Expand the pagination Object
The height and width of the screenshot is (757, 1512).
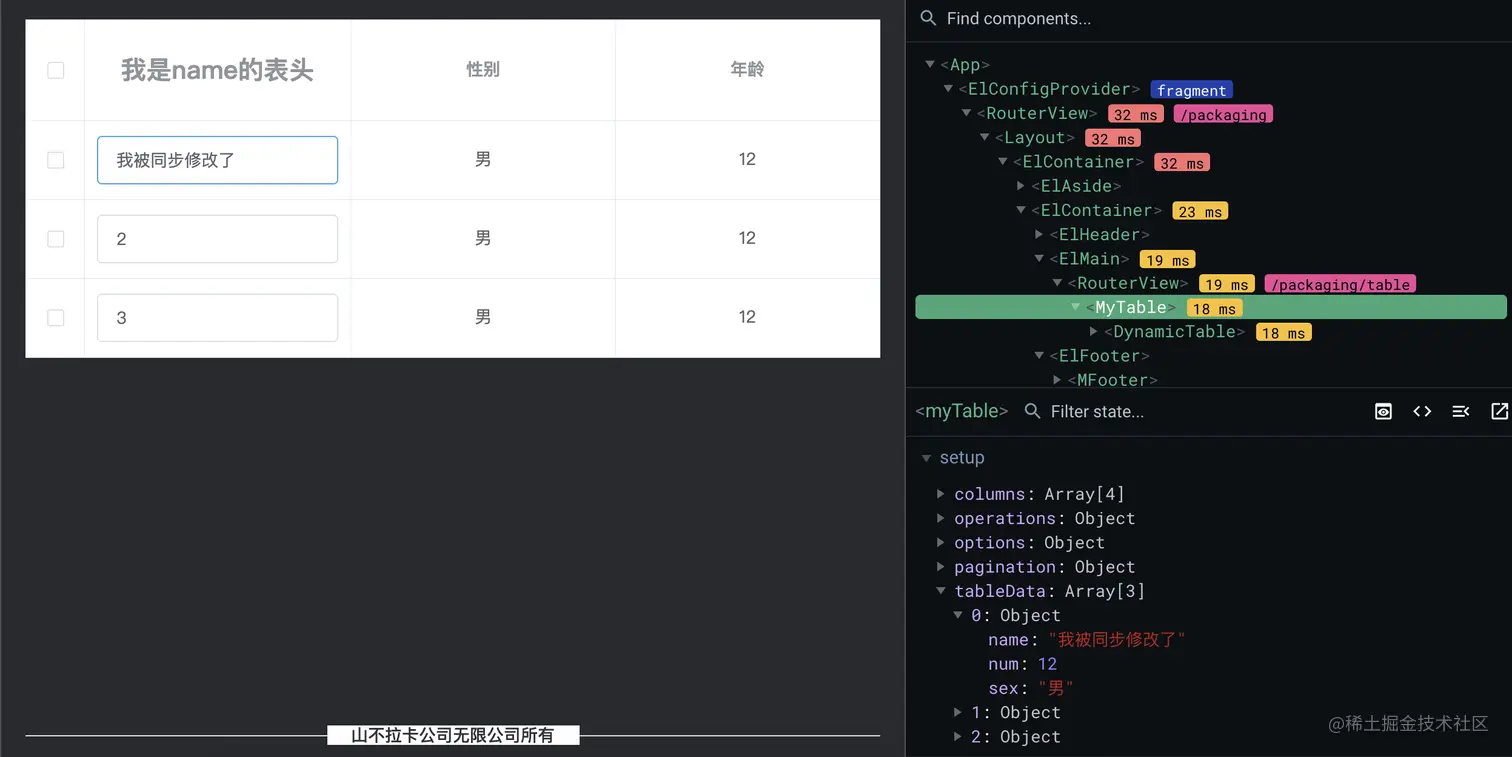[941, 567]
